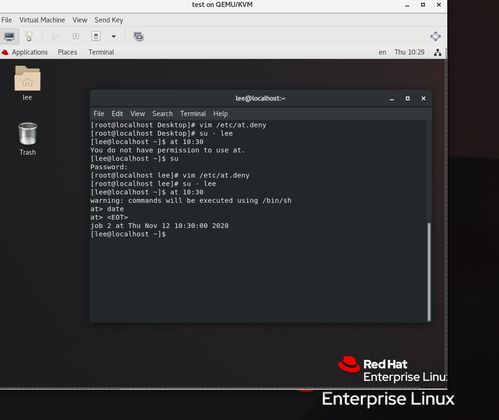The image size is (499, 420).
Task: Open the Virtual Machine menu
Action: tap(42, 20)
